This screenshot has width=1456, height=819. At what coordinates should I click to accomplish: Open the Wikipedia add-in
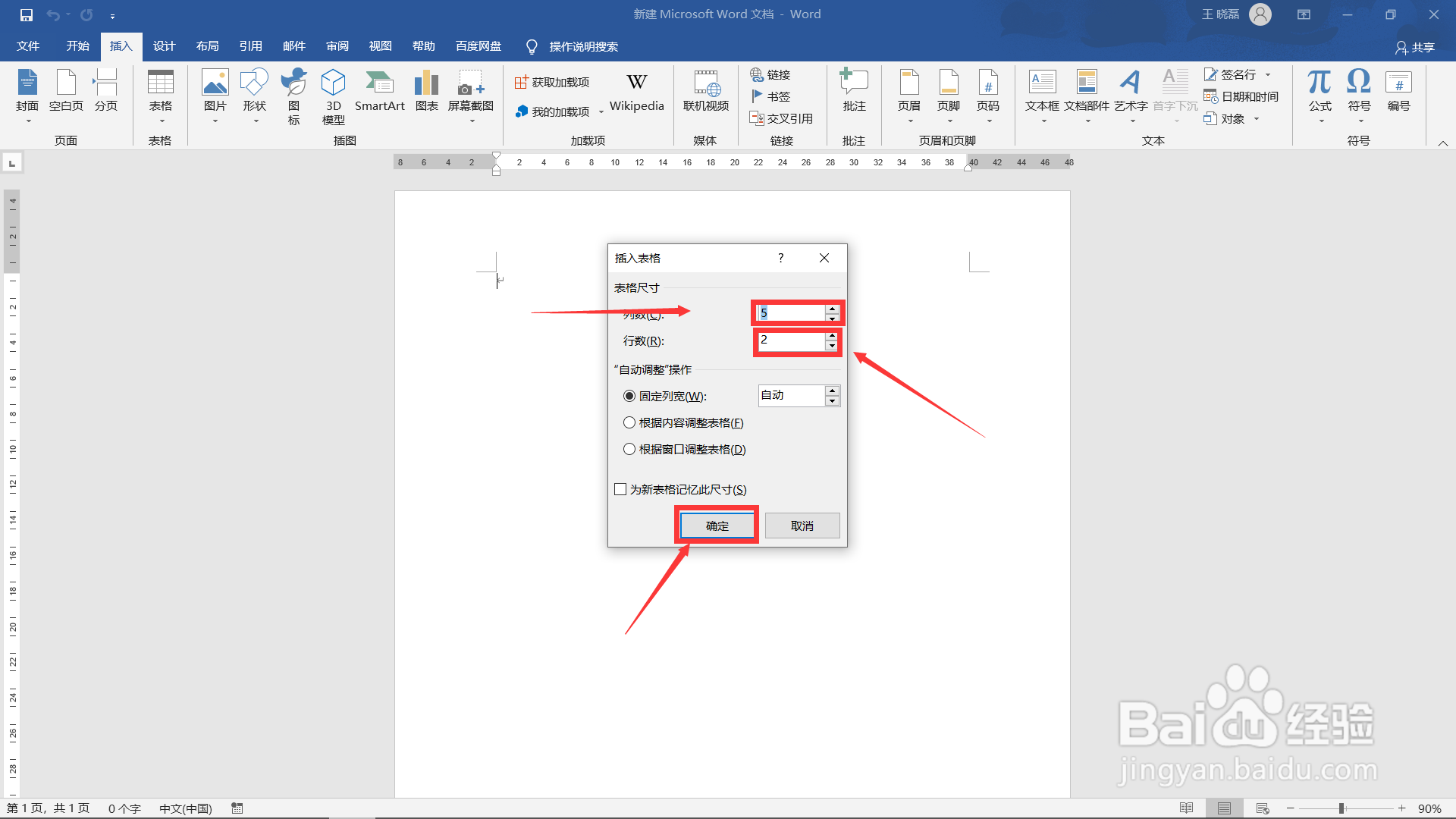pos(636,91)
